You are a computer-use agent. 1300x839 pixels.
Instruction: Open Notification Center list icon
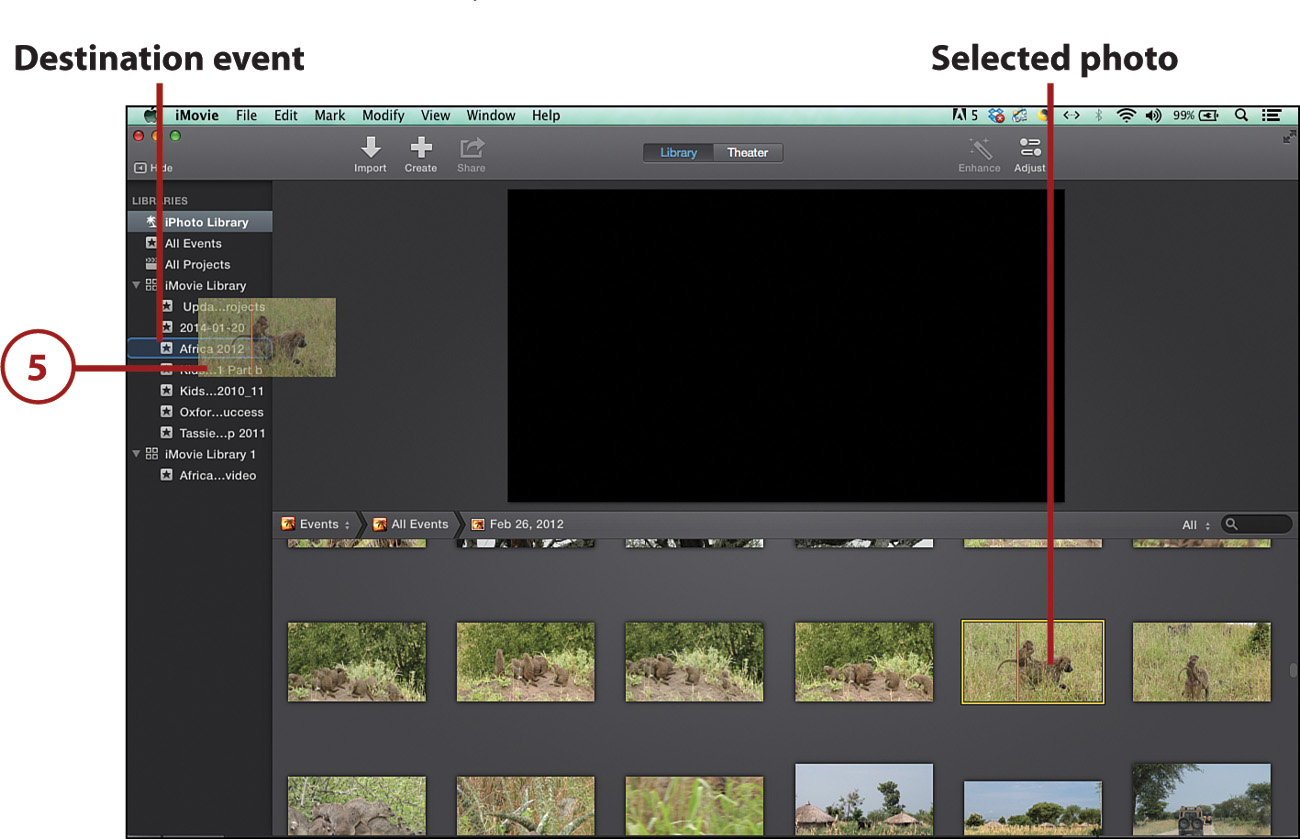pos(1272,115)
